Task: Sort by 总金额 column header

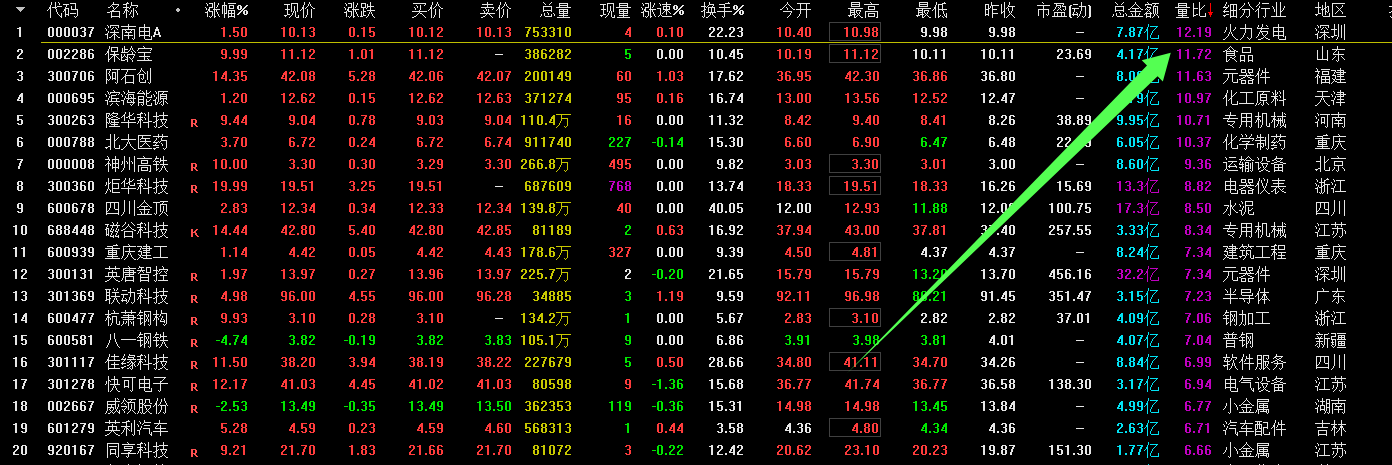Action: pos(1136,11)
